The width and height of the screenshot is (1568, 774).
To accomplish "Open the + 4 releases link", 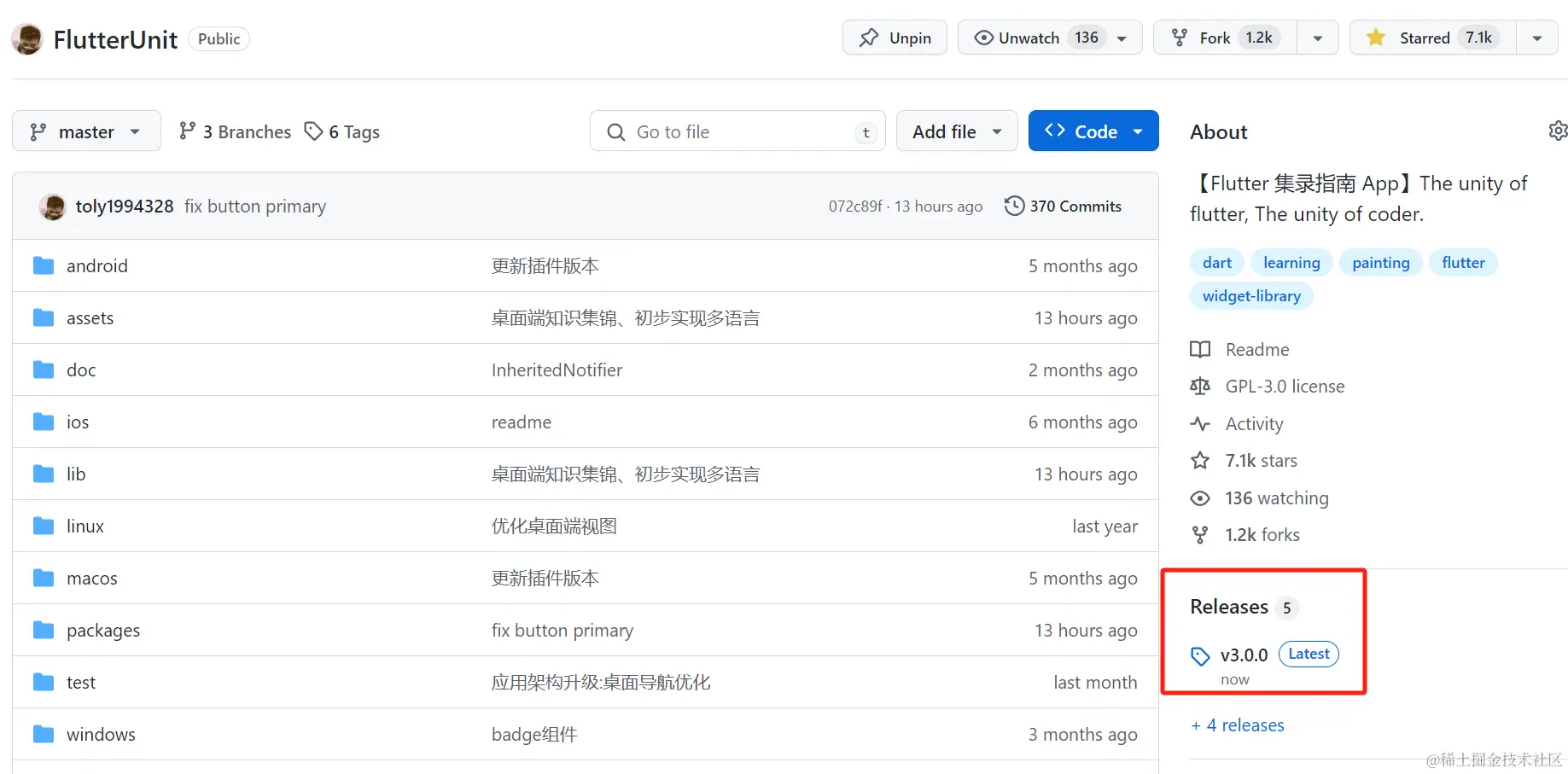I will 1237,725.
